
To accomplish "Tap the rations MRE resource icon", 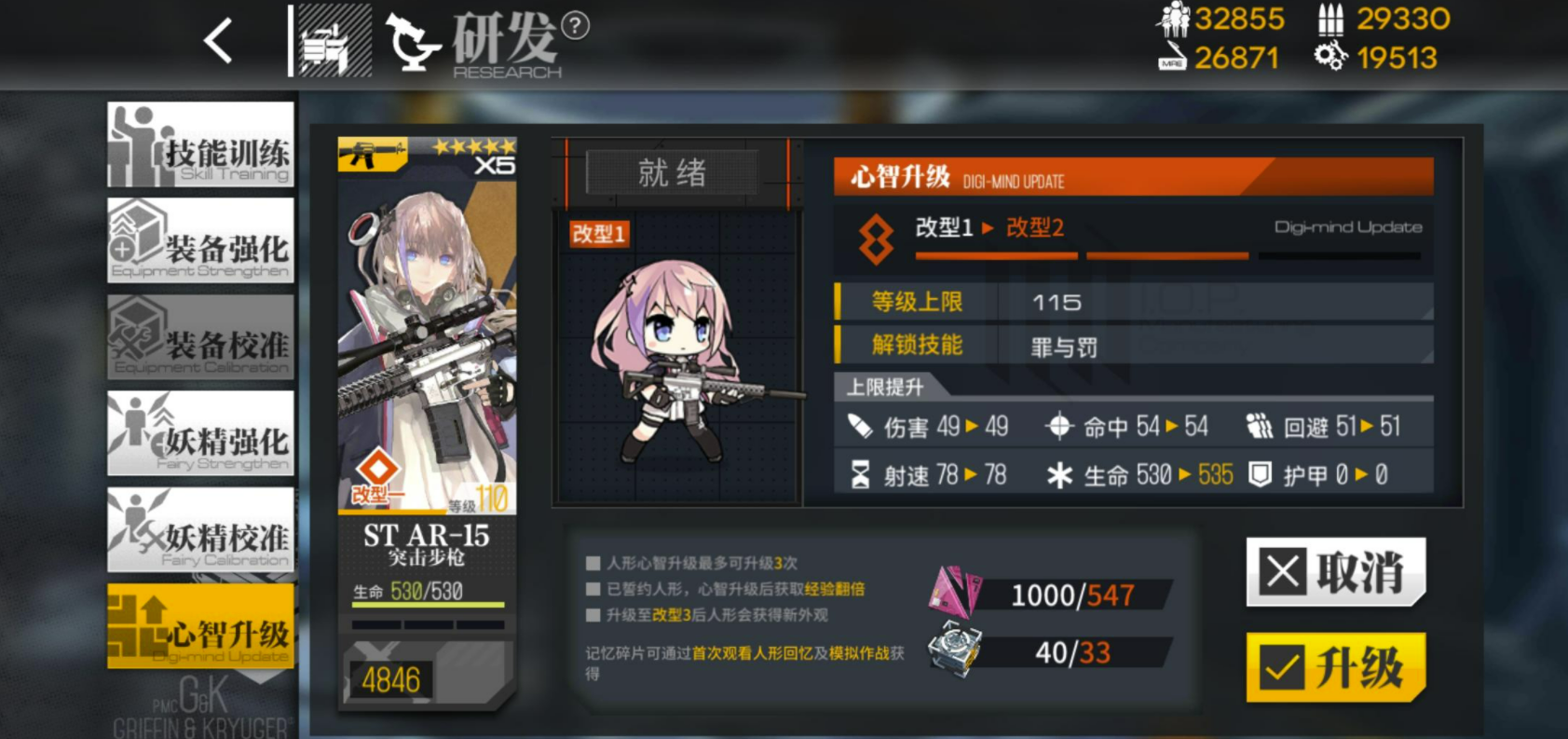I will [x=1172, y=56].
